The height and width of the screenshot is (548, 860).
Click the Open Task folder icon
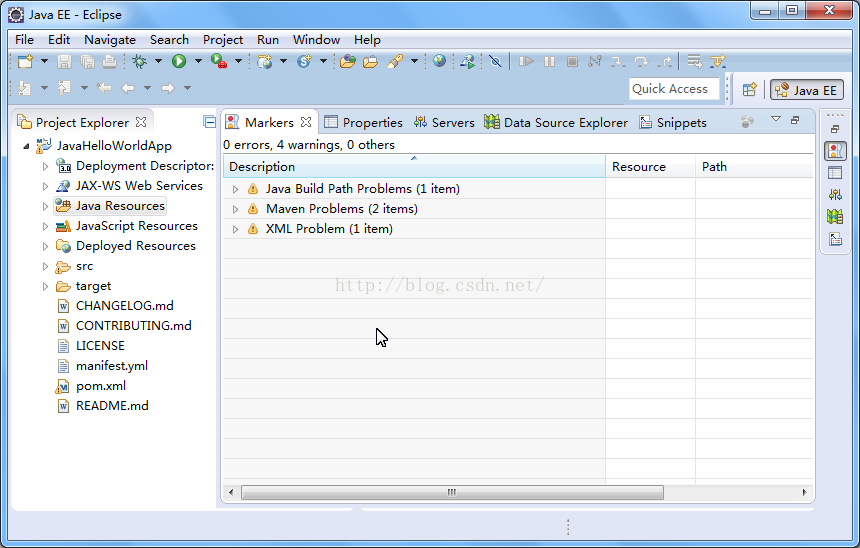[370, 61]
